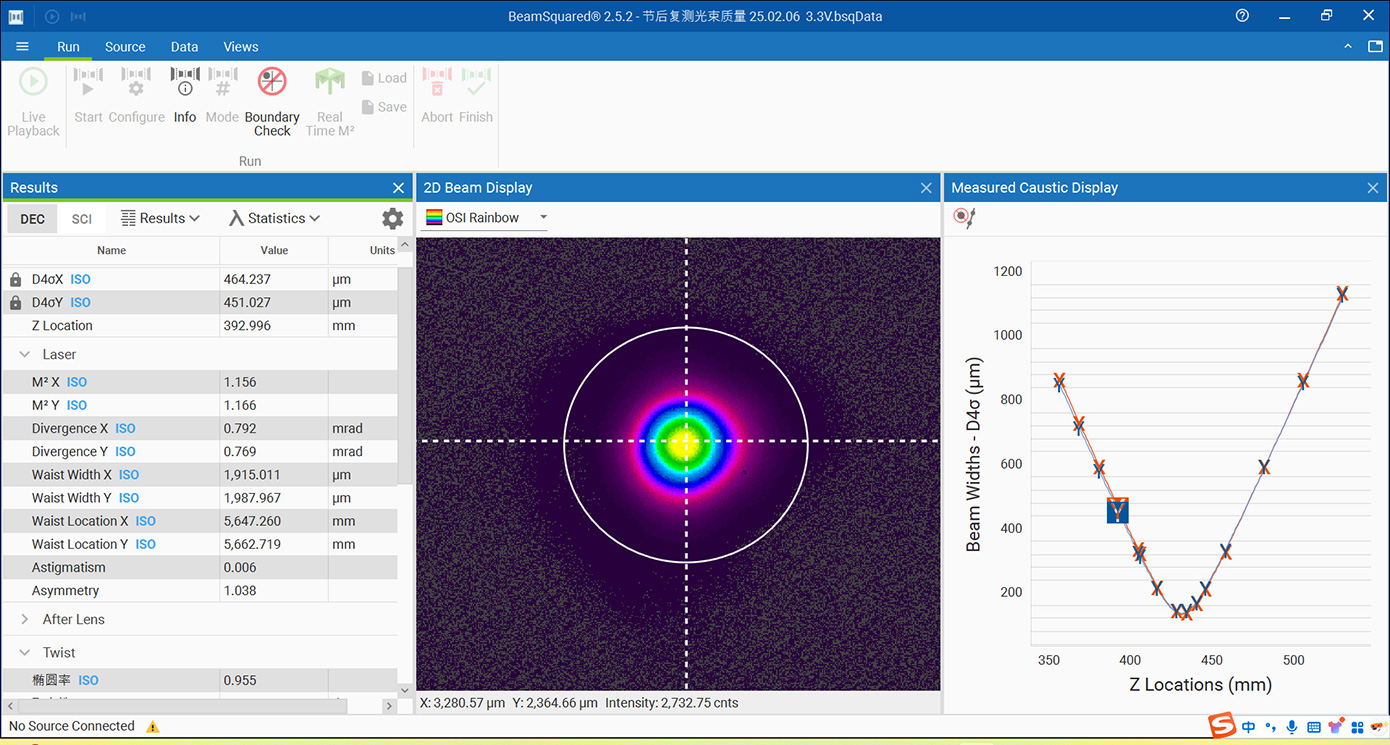Image resolution: width=1390 pixels, height=745 pixels.
Task: Open the Views ribbon tab
Action: pos(240,47)
